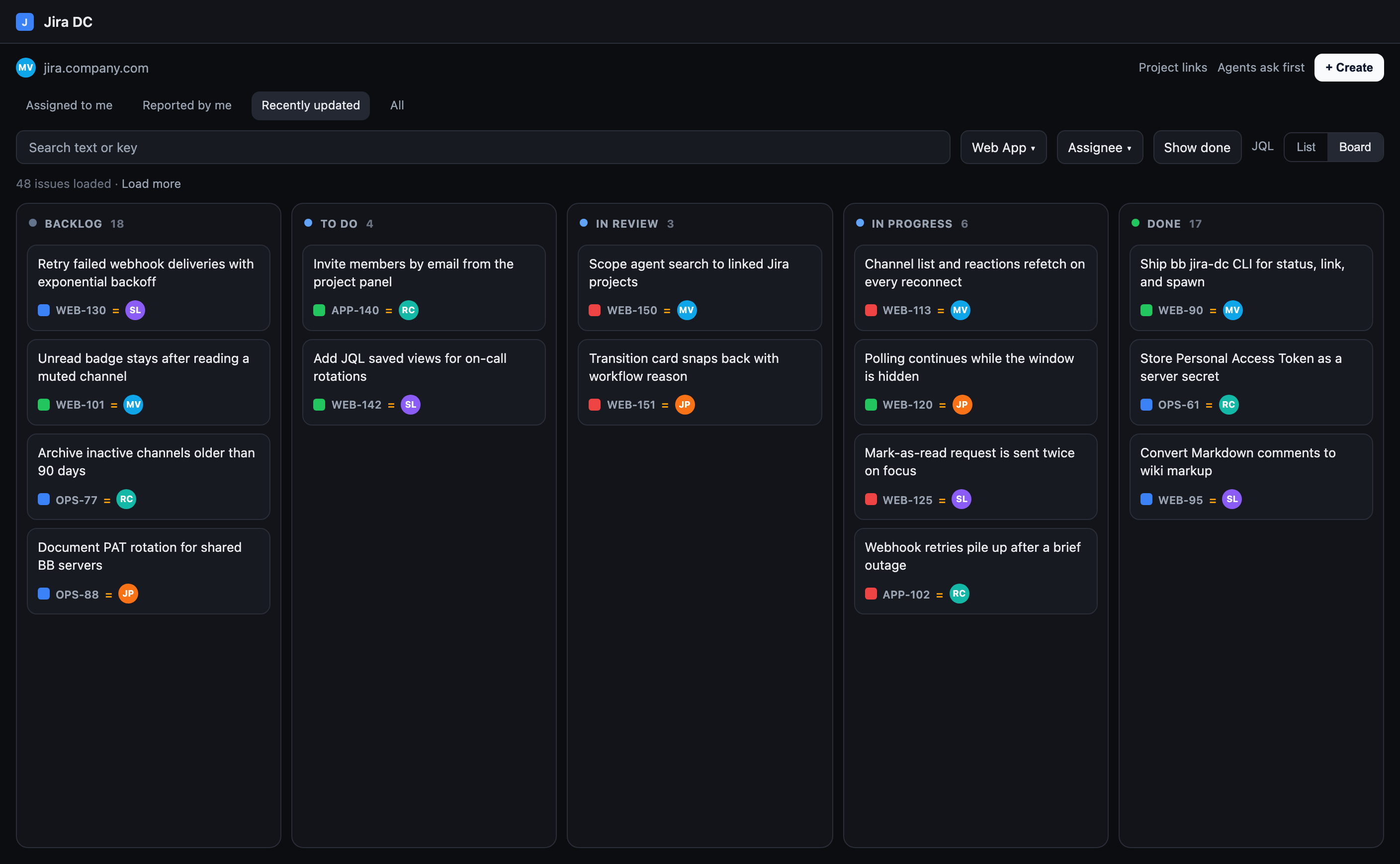Screen dimensions: 1400x864
Task: Click the medium priority icon on WEB-113
Action: point(941,311)
